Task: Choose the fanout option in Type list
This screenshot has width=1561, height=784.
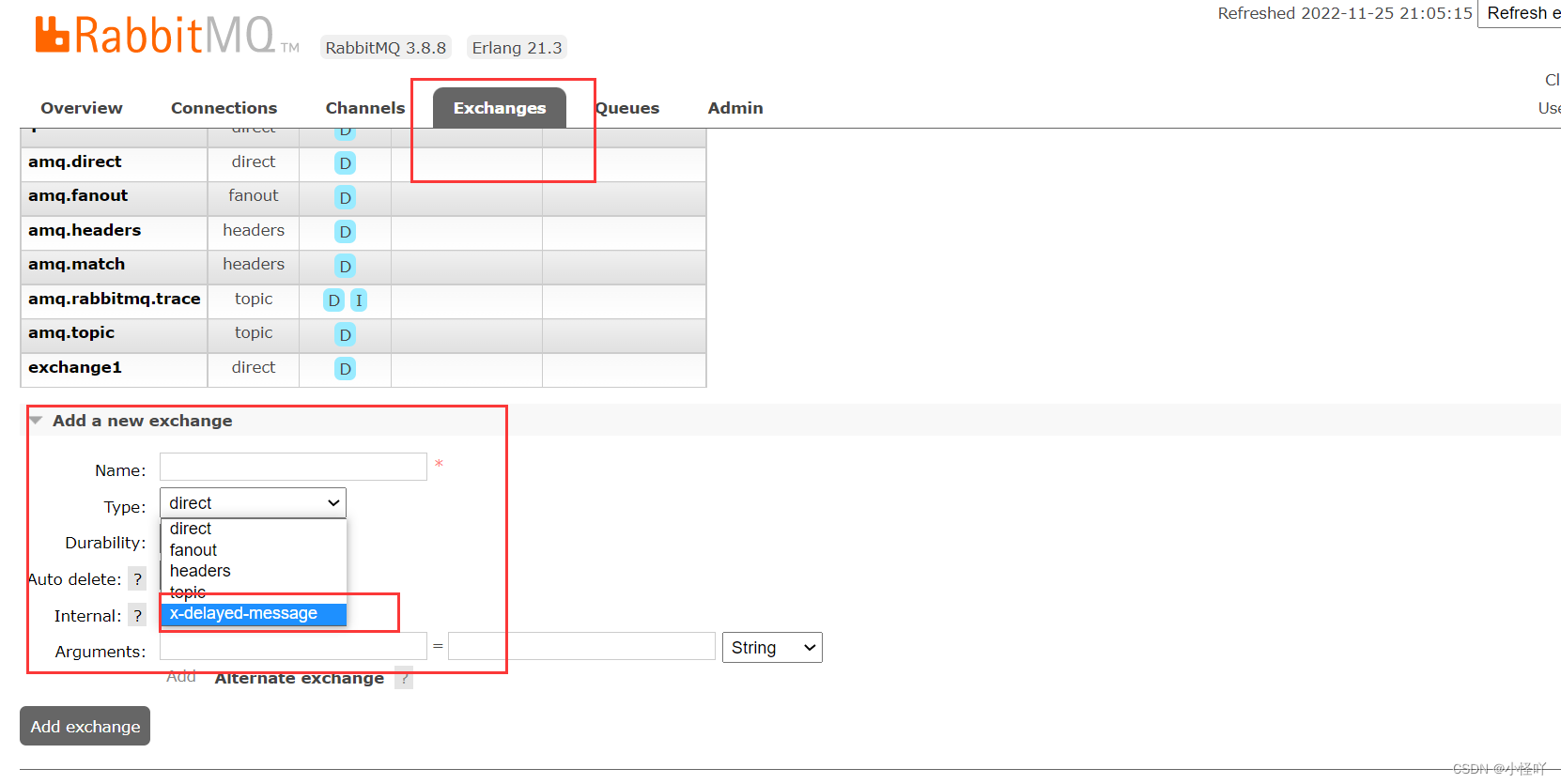Action: pos(254,550)
